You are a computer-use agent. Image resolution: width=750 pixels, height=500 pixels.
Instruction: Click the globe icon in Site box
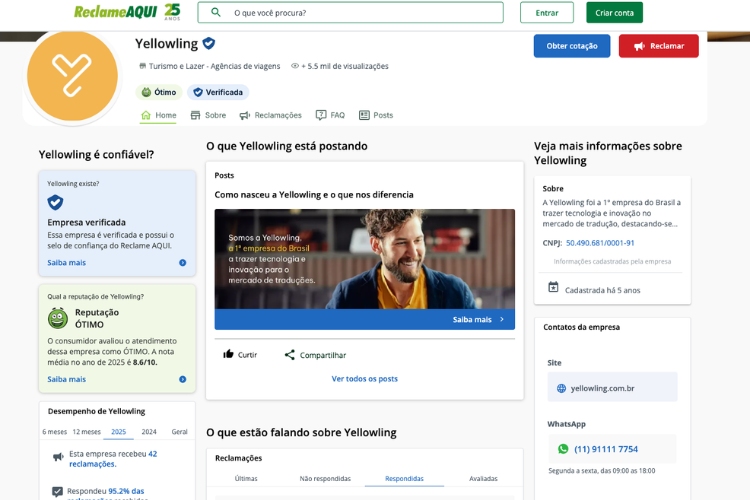(562, 389)
